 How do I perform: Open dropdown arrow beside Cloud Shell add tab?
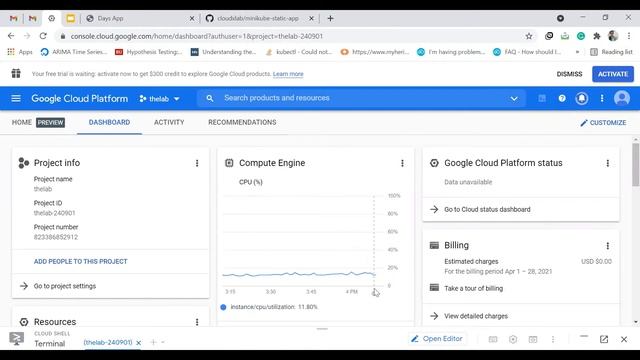(x=163, y=342)
